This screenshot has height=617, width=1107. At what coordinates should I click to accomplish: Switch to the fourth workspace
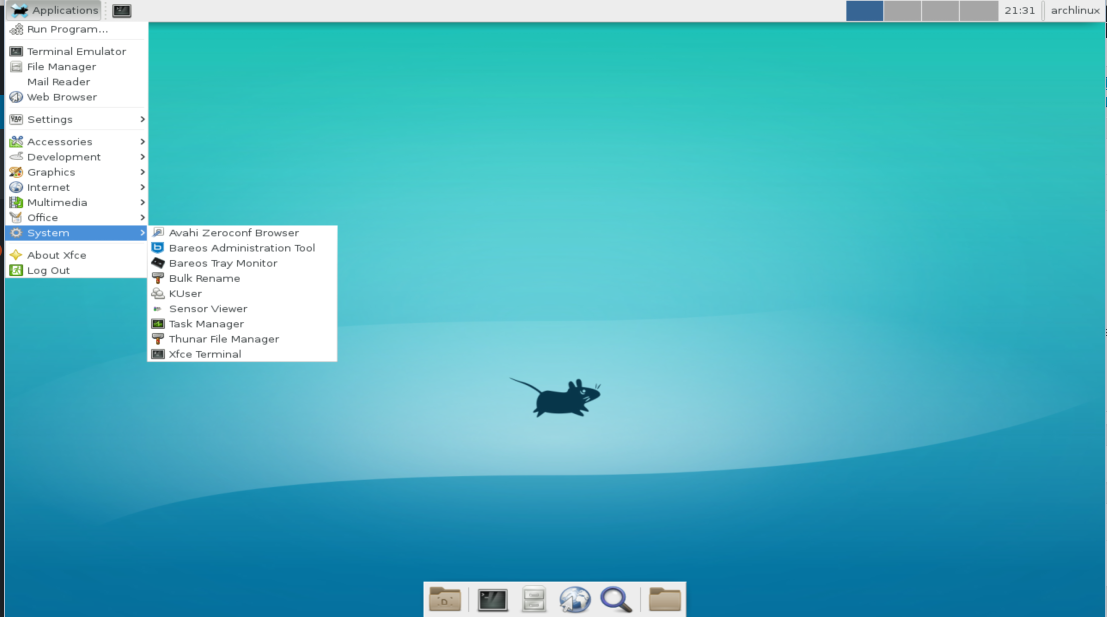(979, 11)
